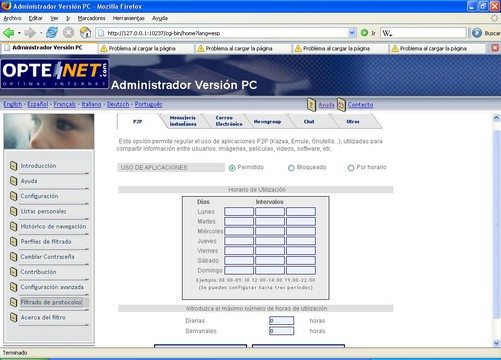The image size is (501, 360).
Task: Open the forward button history dropdown arrow
Action: [41, 33]
